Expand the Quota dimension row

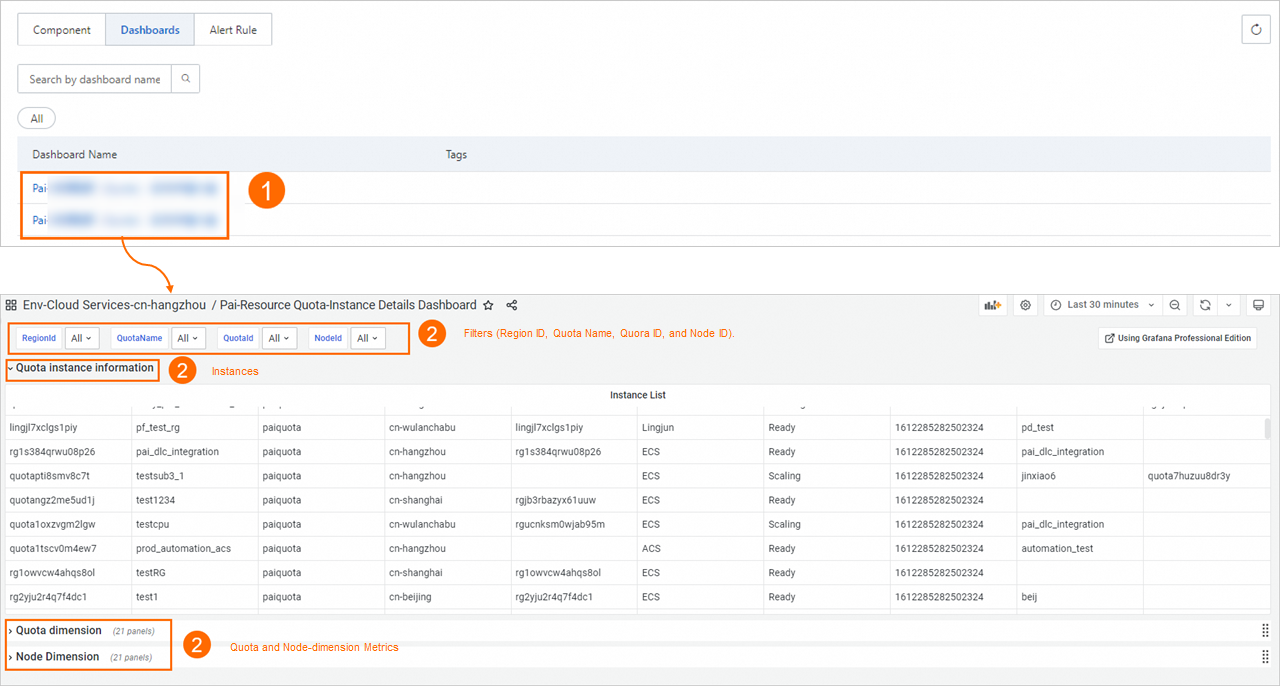[58, 630]
